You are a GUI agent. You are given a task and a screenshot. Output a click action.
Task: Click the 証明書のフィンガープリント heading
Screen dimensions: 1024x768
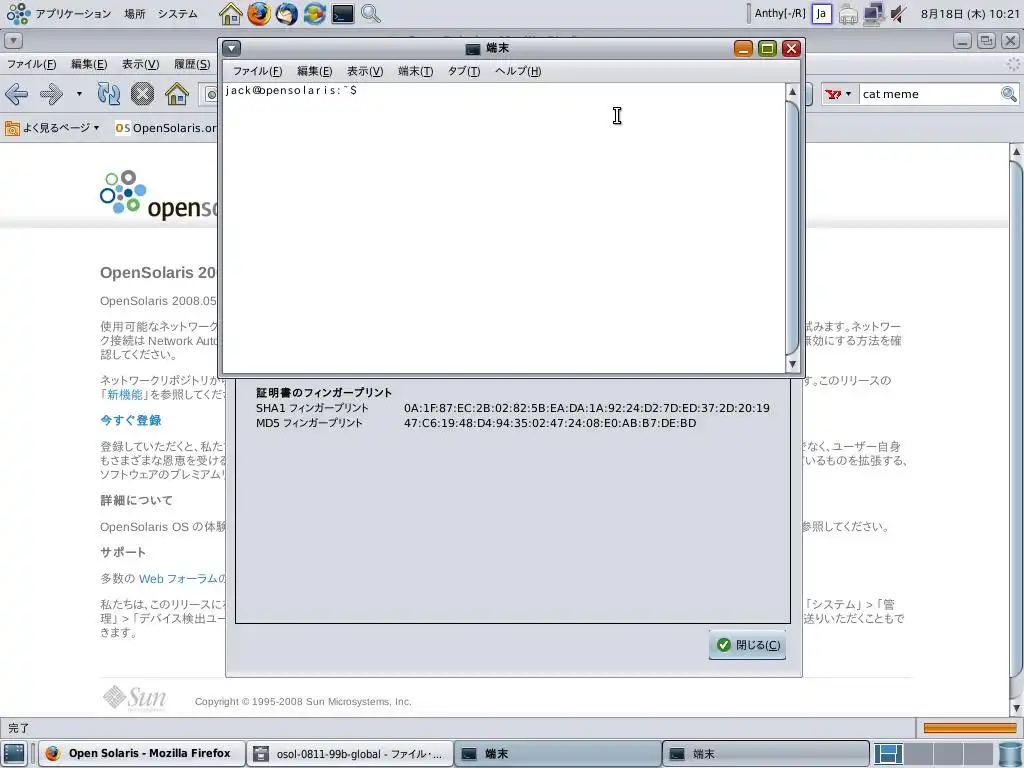[x=324, y=392]
